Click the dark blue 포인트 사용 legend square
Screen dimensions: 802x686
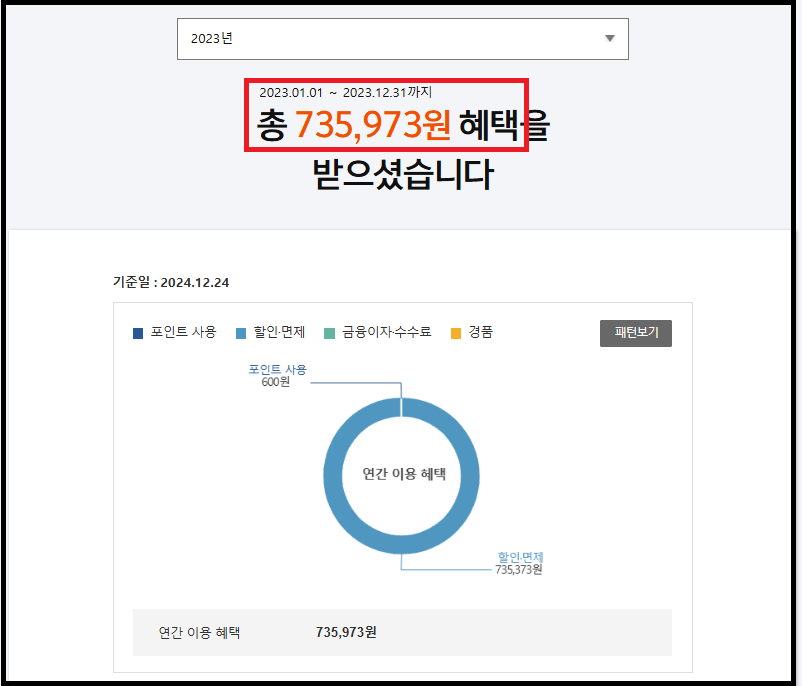point(138,333)
